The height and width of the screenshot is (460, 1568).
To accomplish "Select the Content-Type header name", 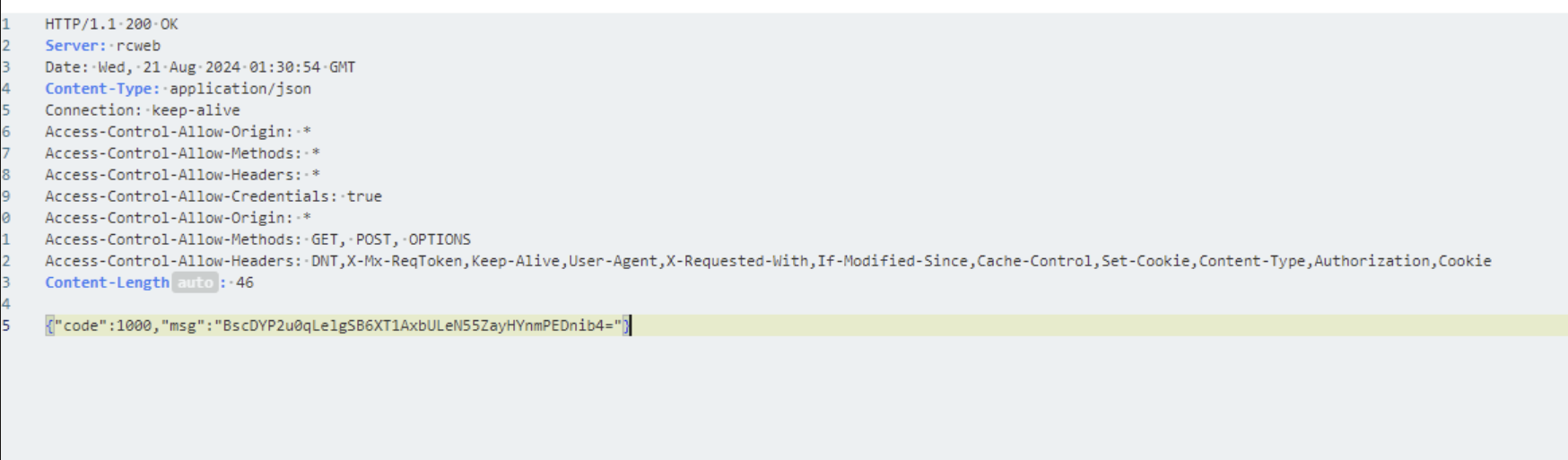I will tap(102, 89).
